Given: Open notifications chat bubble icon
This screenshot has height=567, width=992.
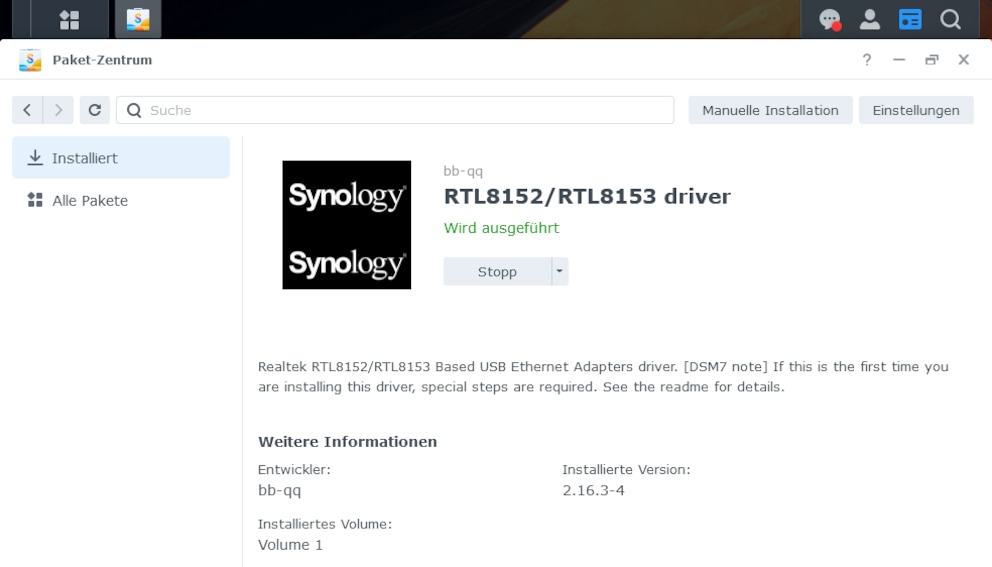Looking at the screenshot, I should tap(829, 20).
